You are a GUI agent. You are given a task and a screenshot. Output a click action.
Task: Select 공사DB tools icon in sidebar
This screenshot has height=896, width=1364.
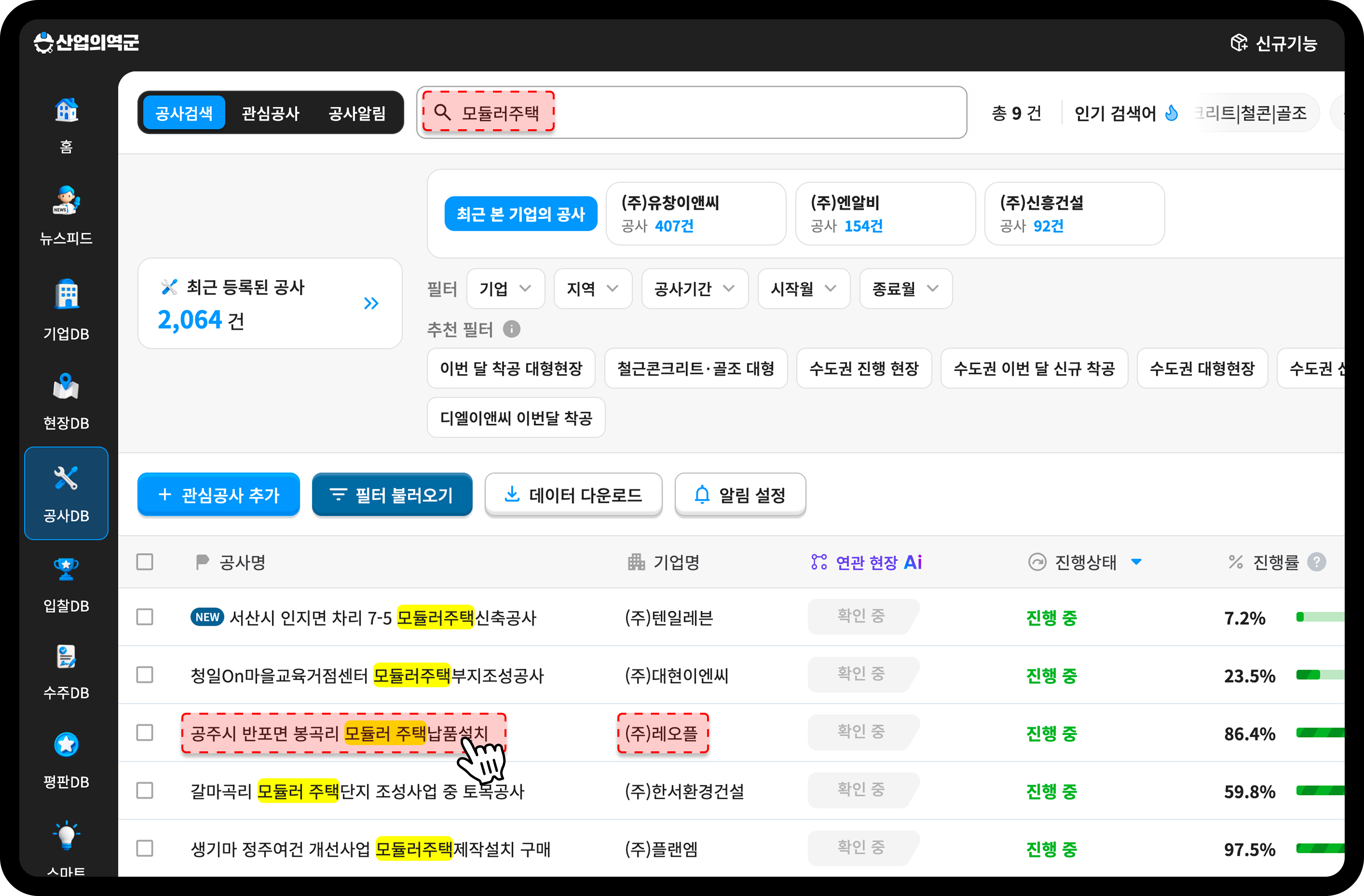tap(67, 478)
